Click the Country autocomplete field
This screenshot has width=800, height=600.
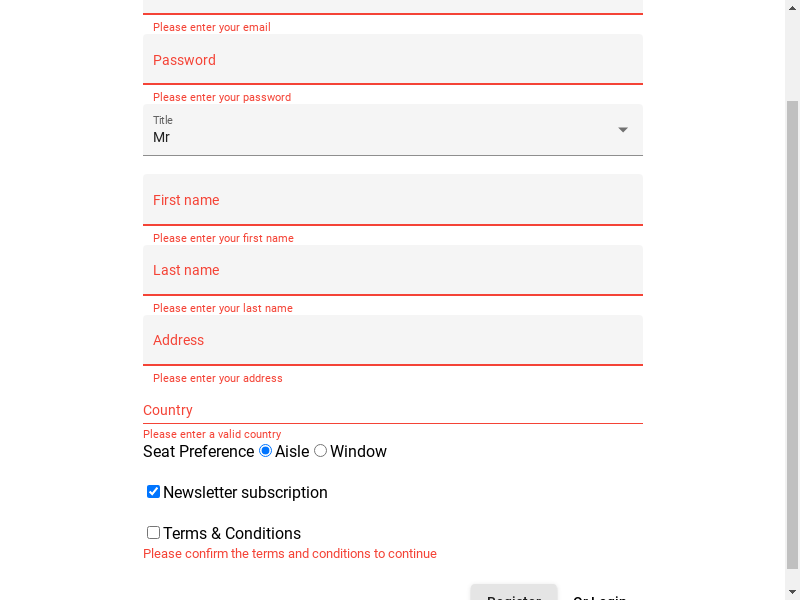pyautogui.click(x=392, y=410)
